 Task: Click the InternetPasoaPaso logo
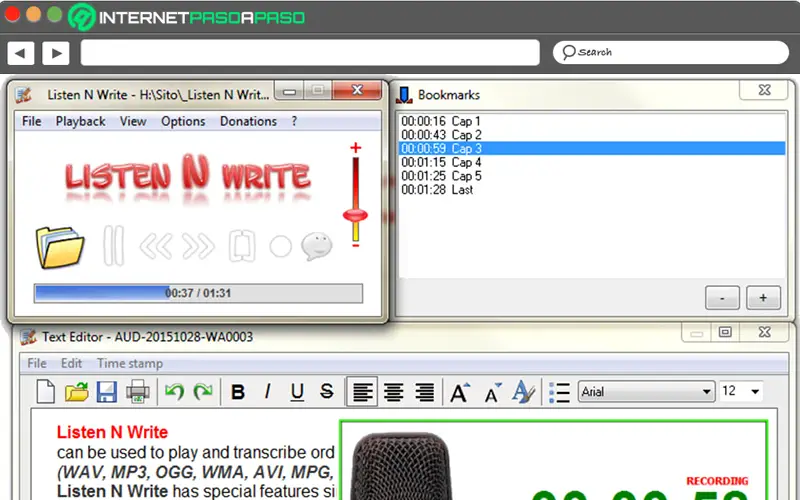(187, 17)
